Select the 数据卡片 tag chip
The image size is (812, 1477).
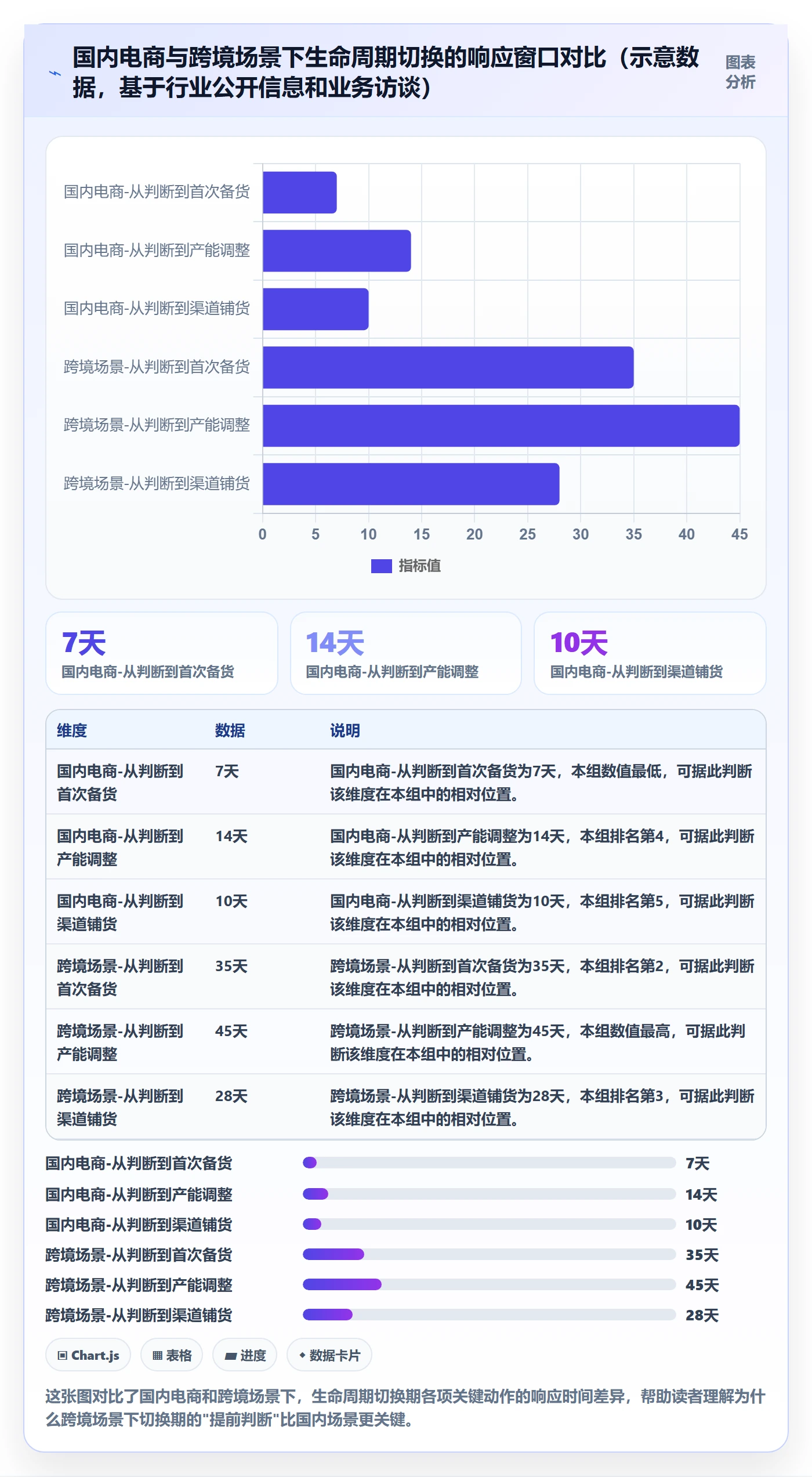[x=329, y=1355]
